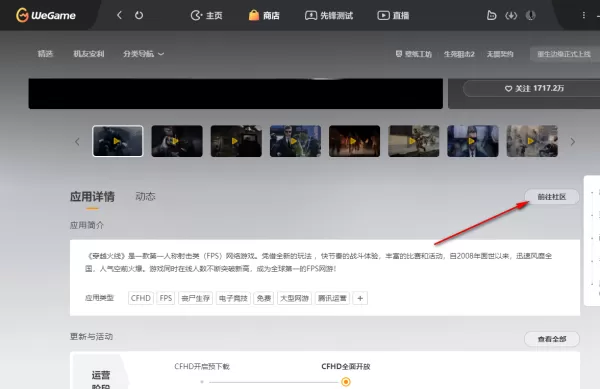Go back with the left arrow icon
600x389 pixels.
click(x=119, y=15)
